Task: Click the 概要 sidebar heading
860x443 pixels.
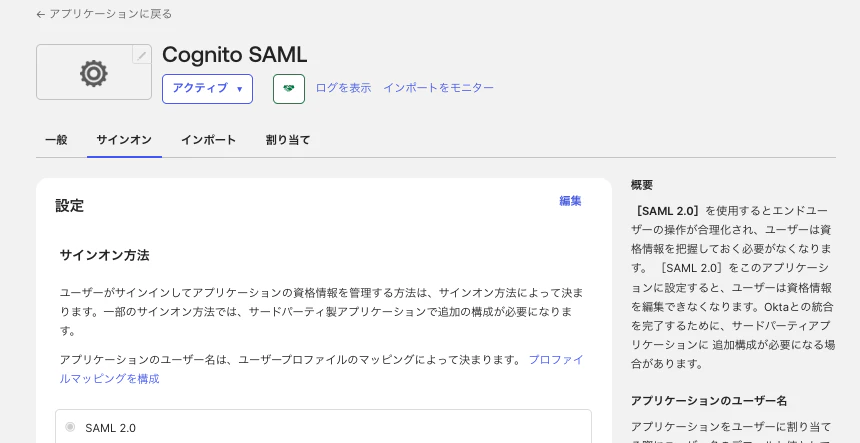Action: click(x=642, y=185)
